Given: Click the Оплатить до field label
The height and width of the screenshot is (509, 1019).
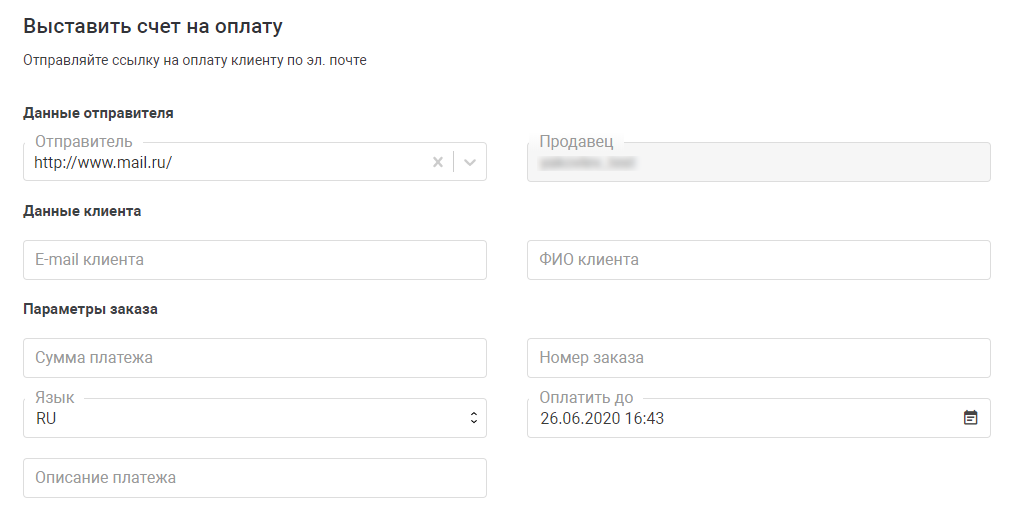Looking at the screenshot, I should 586,398.
